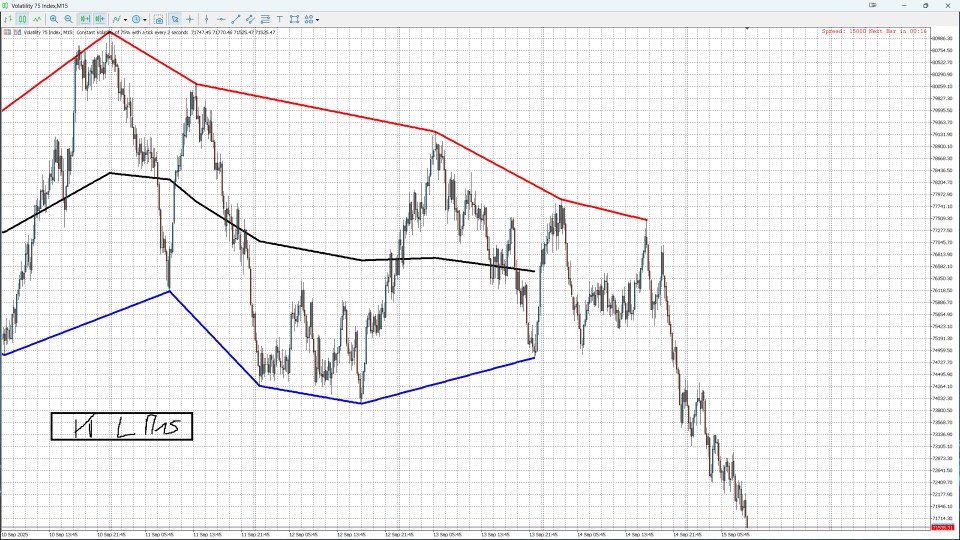The image size is (960, 540).
Task: Open the timeframe periods clock button
Action: pyautogui.click(x=136, y=20)
